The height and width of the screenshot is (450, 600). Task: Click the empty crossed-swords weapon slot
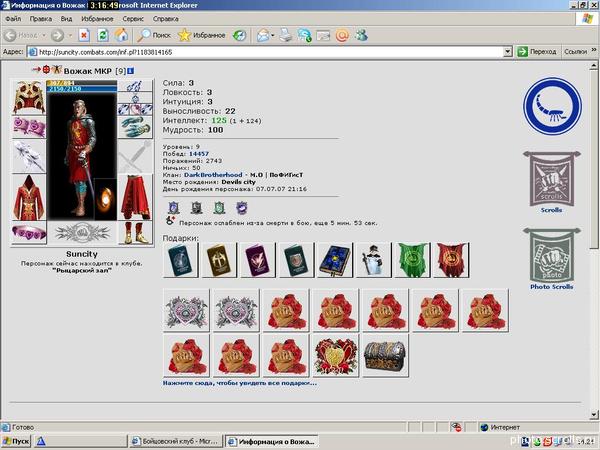point(135,156)
